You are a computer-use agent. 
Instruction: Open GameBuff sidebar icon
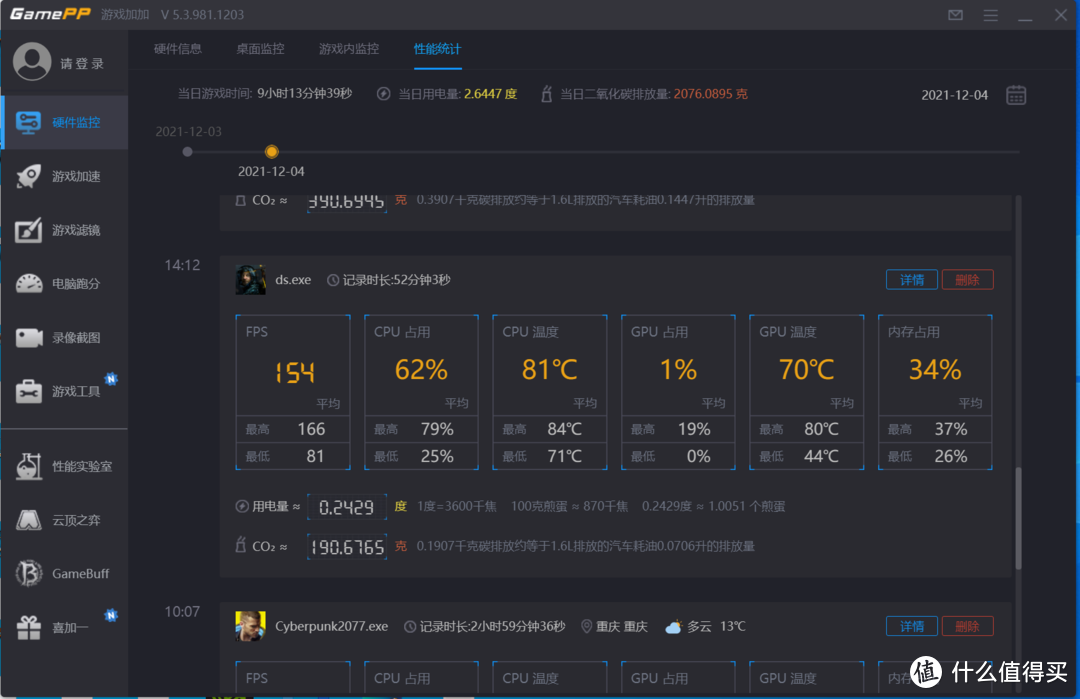(29, 573)
